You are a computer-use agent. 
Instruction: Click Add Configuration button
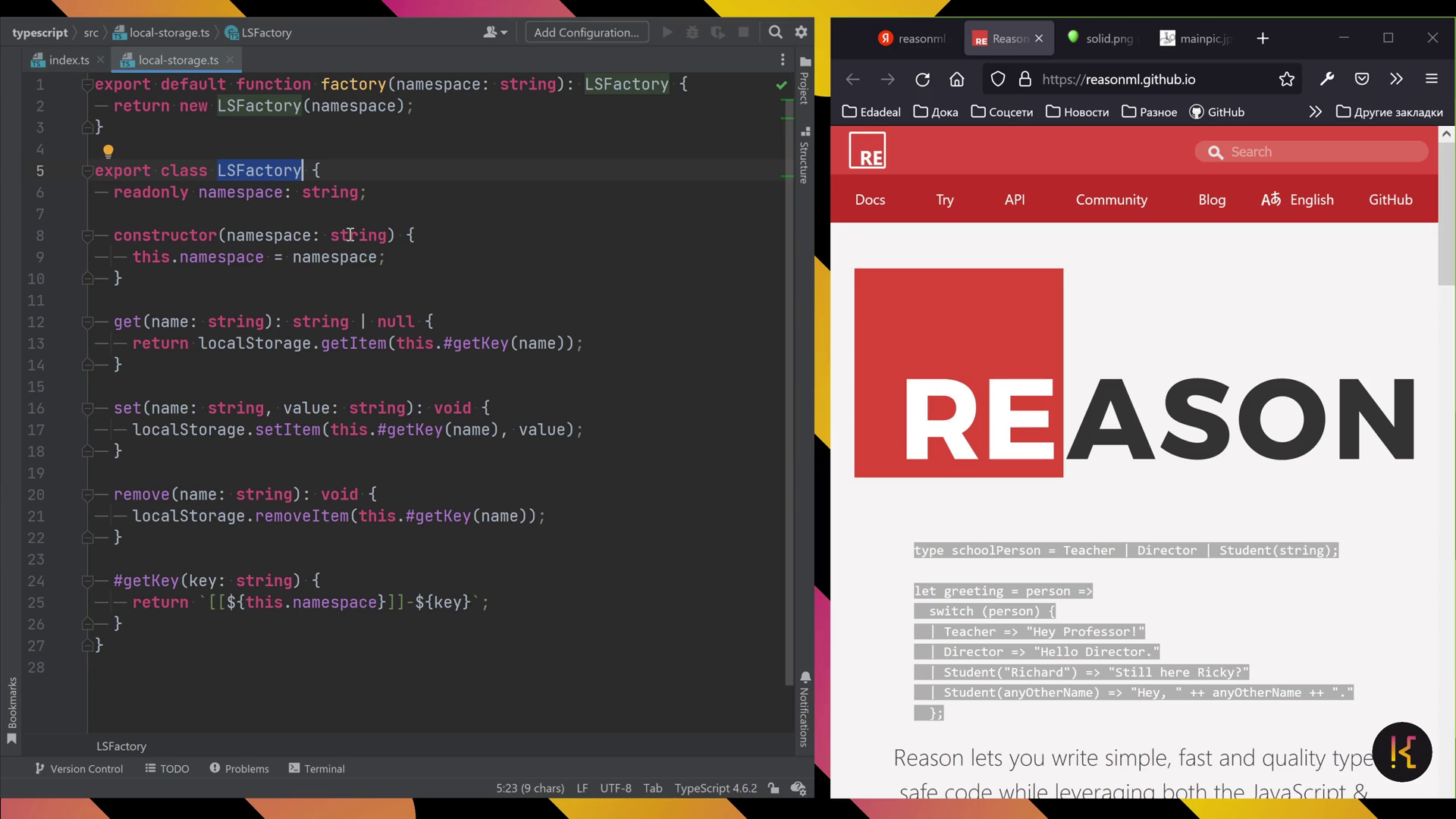pos(587,32)
